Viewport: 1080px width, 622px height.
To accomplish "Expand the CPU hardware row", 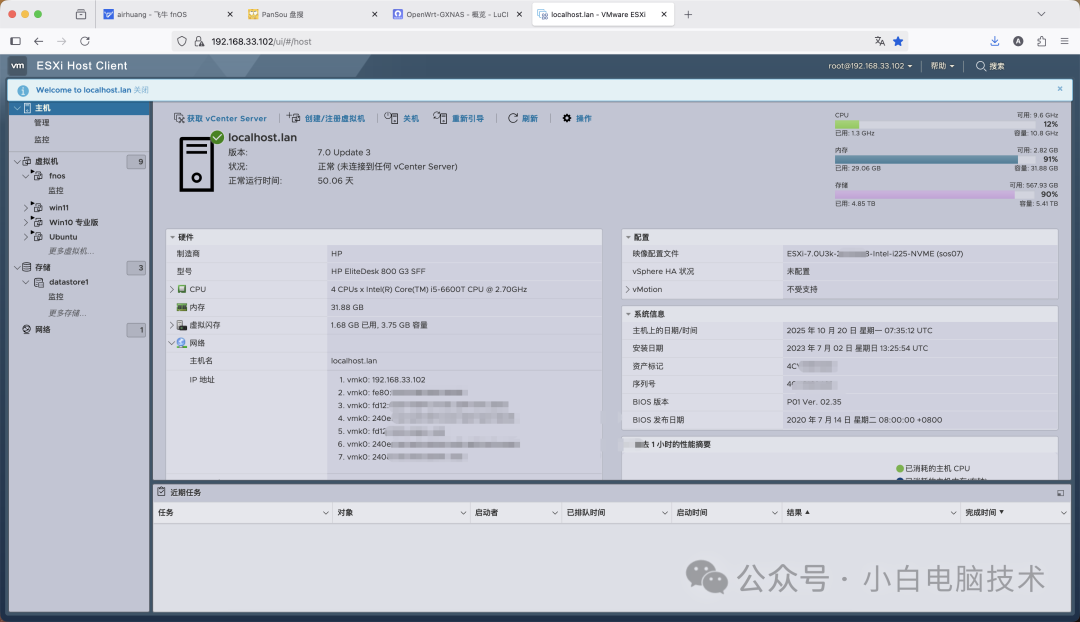I will [172, 289].
